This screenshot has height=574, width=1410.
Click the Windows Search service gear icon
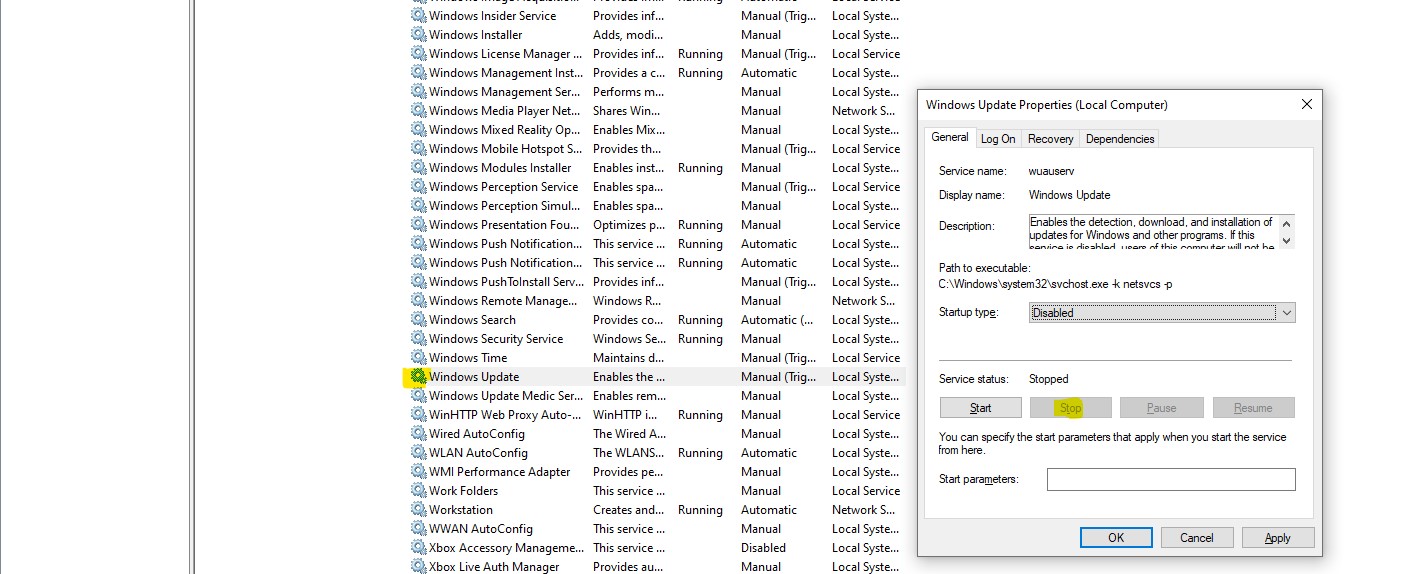418,320
